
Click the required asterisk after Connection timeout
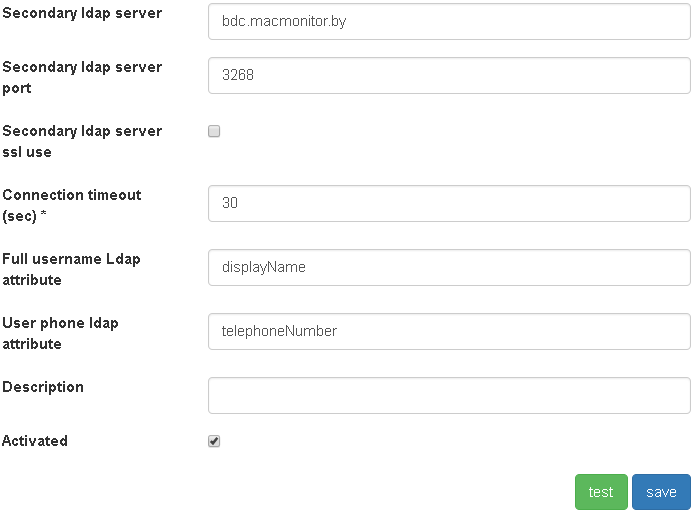44,217
